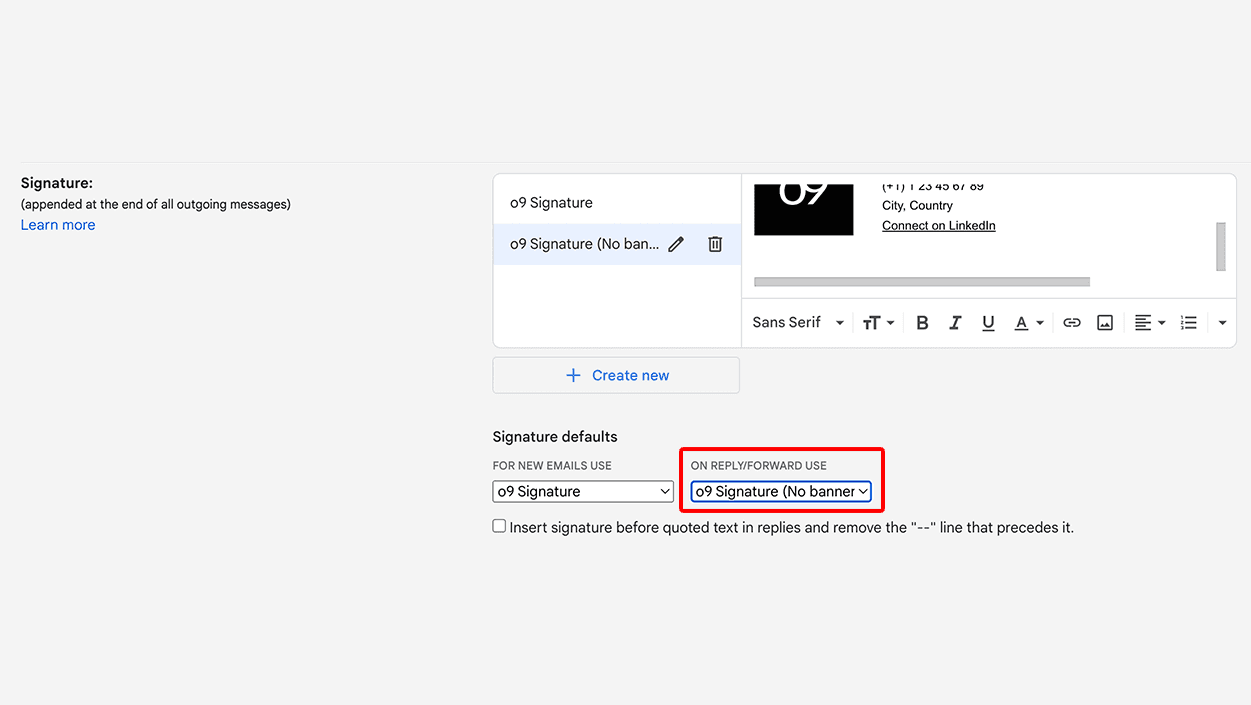The image size is (1251, 705).
Task: Delete signature using the trash icon
Action: [x=715, y=244]
